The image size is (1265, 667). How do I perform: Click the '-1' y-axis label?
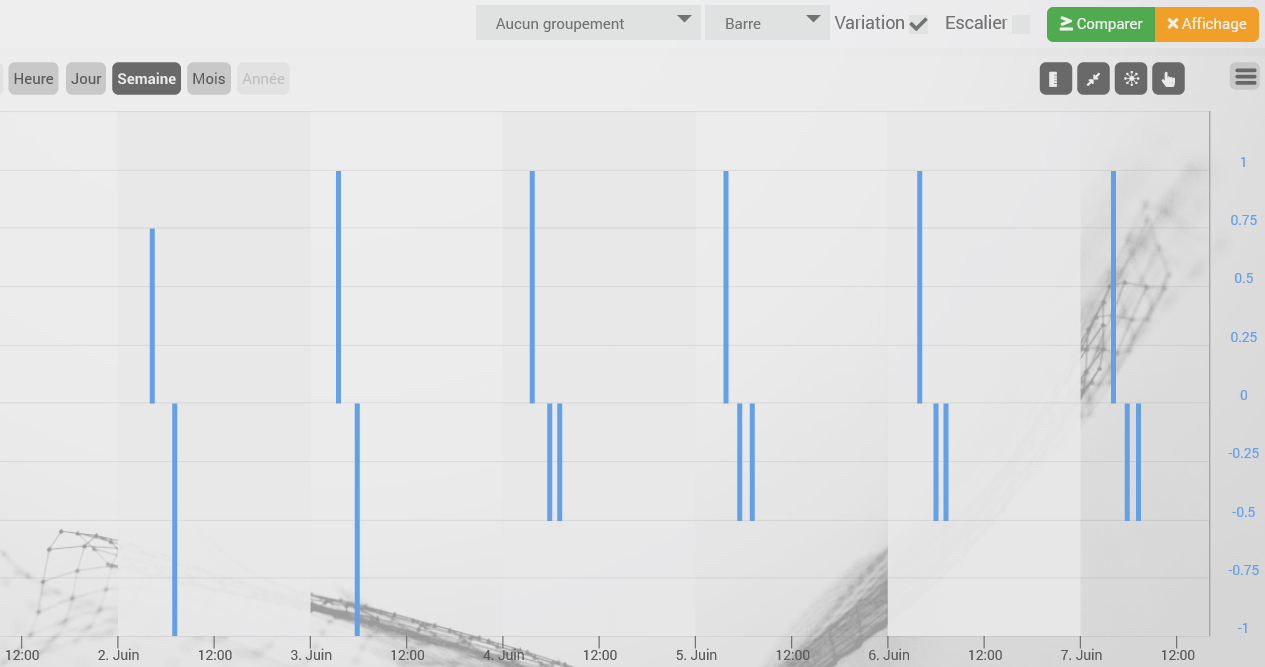click(1242, 628)
